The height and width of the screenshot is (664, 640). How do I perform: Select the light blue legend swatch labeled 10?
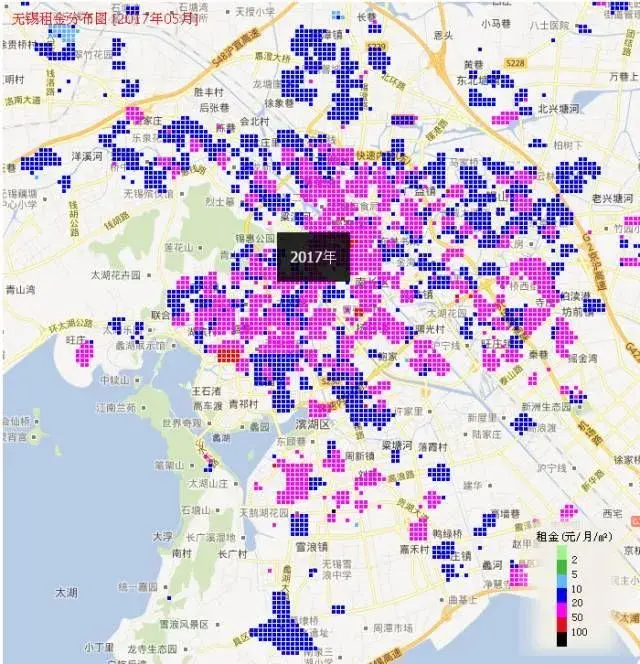562,581
